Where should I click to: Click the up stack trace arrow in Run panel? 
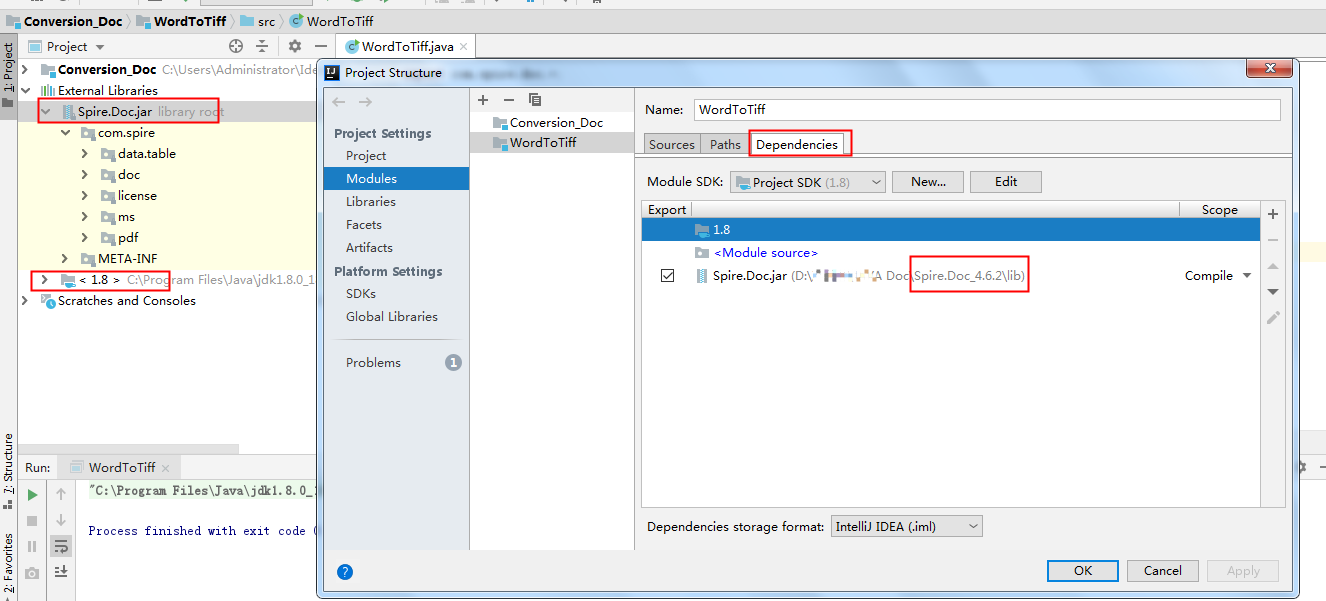coord(61,494)
